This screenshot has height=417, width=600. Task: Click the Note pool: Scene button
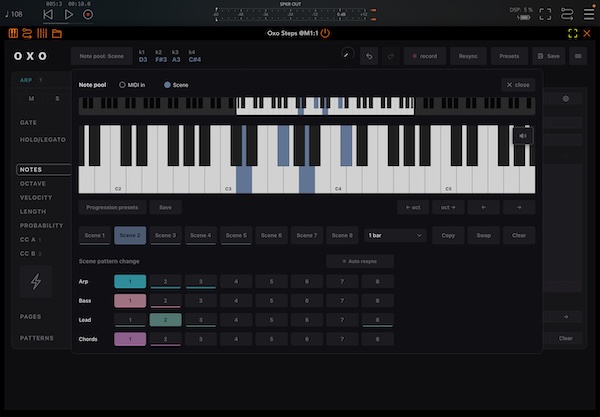pyautogui.click(x=101, y=56)
